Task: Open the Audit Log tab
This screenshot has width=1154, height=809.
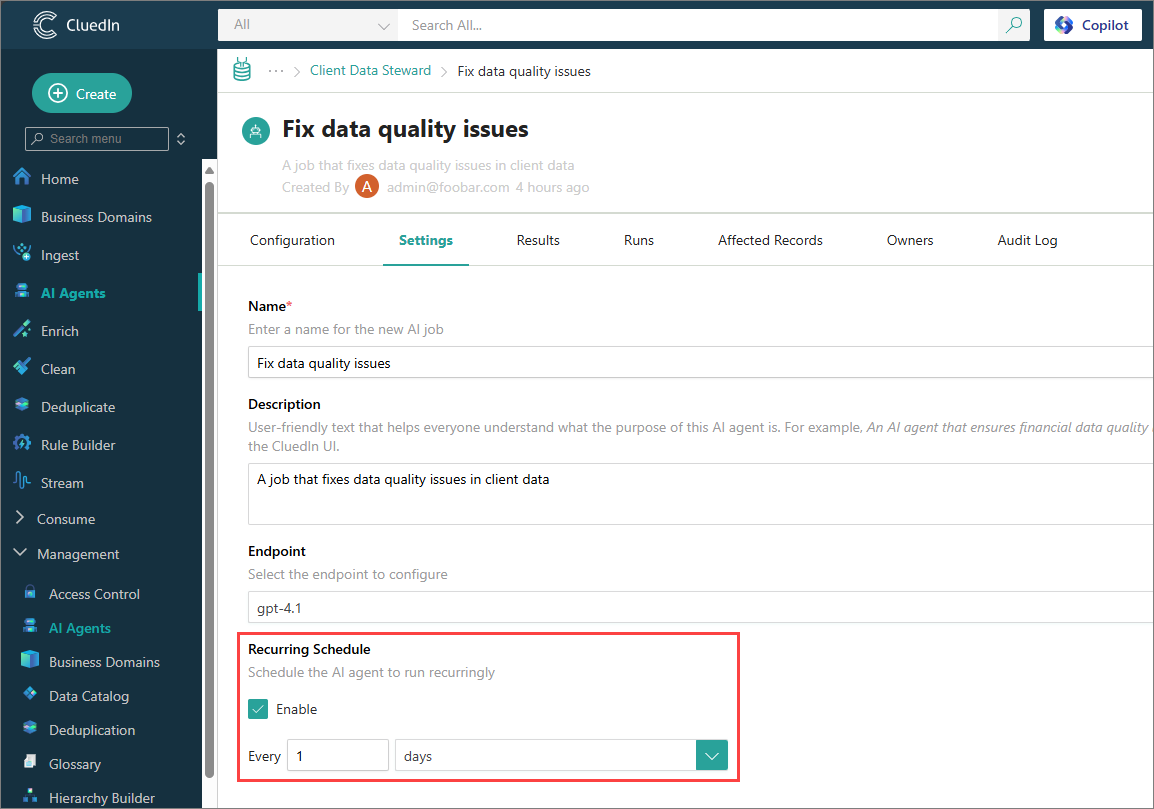Action: point(1027,240)
